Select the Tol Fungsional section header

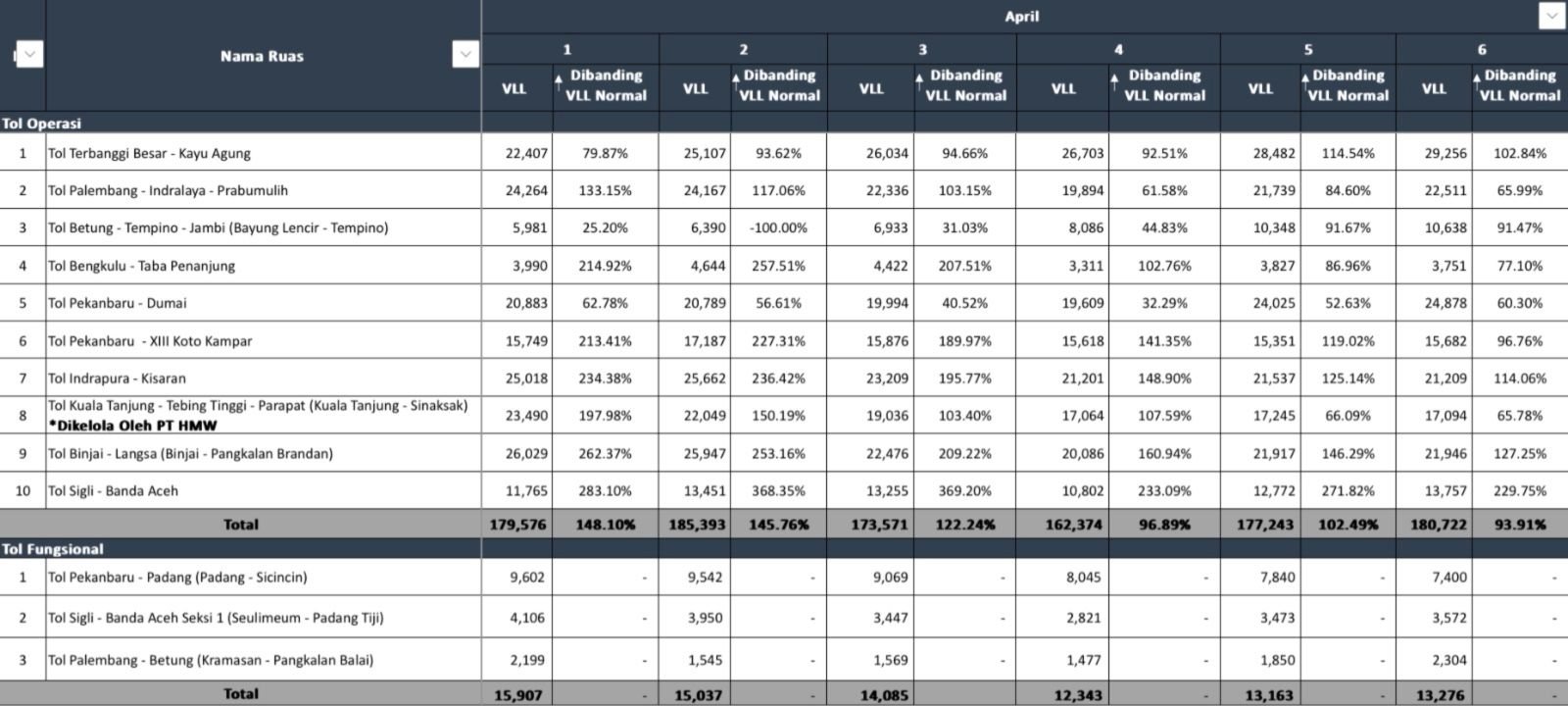pos(53,549)
